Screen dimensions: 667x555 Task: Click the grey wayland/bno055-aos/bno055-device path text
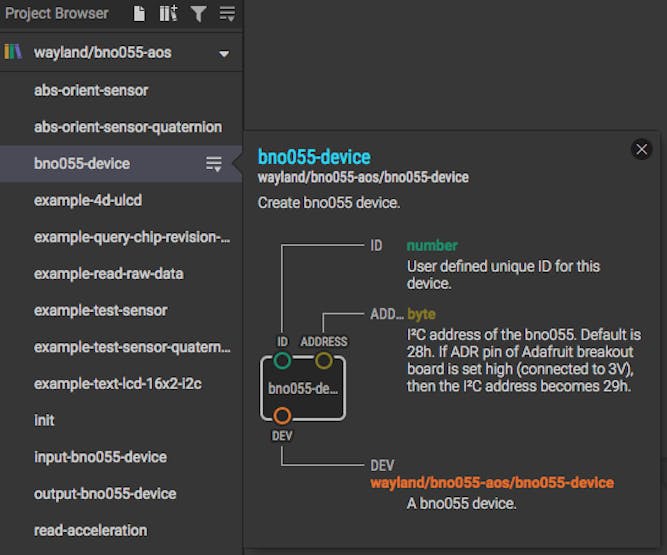[x=363, y=177]
